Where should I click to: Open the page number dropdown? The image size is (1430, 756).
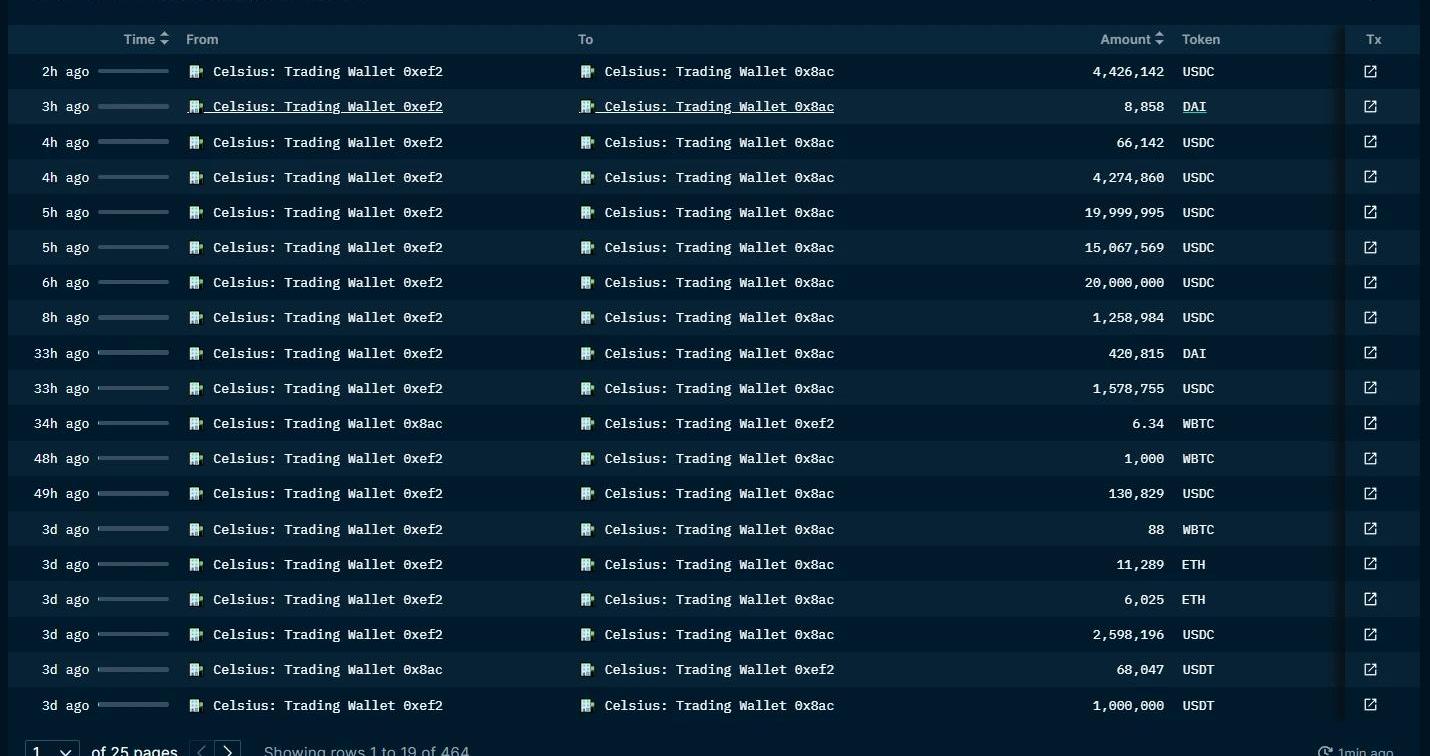click(x=52, y=750)
